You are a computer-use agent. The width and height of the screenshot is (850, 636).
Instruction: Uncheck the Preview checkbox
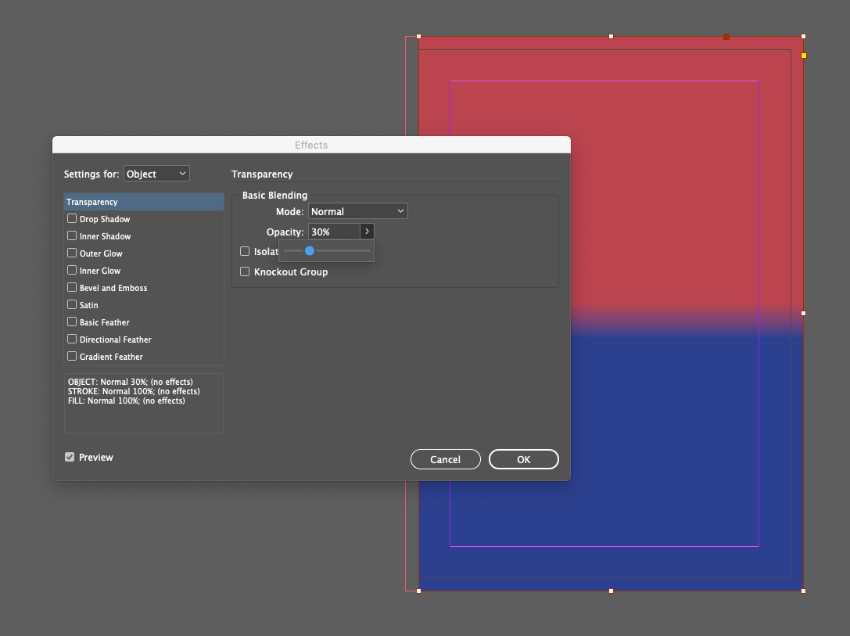(69, 457)
